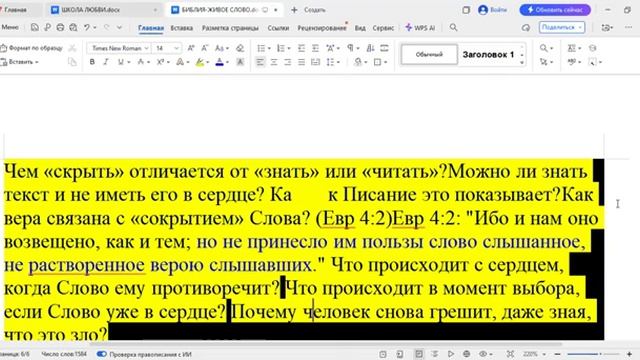Apply underline to selected text

(x=120, y=62)
